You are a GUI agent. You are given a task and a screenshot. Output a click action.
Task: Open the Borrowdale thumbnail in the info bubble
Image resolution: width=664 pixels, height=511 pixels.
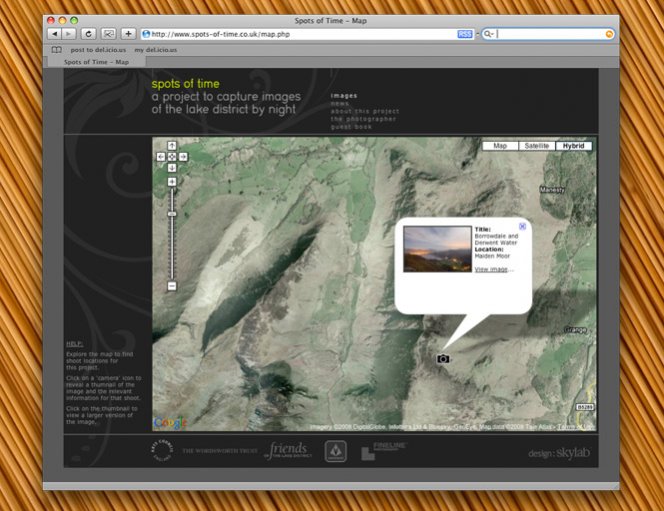(x=436, y=248)
